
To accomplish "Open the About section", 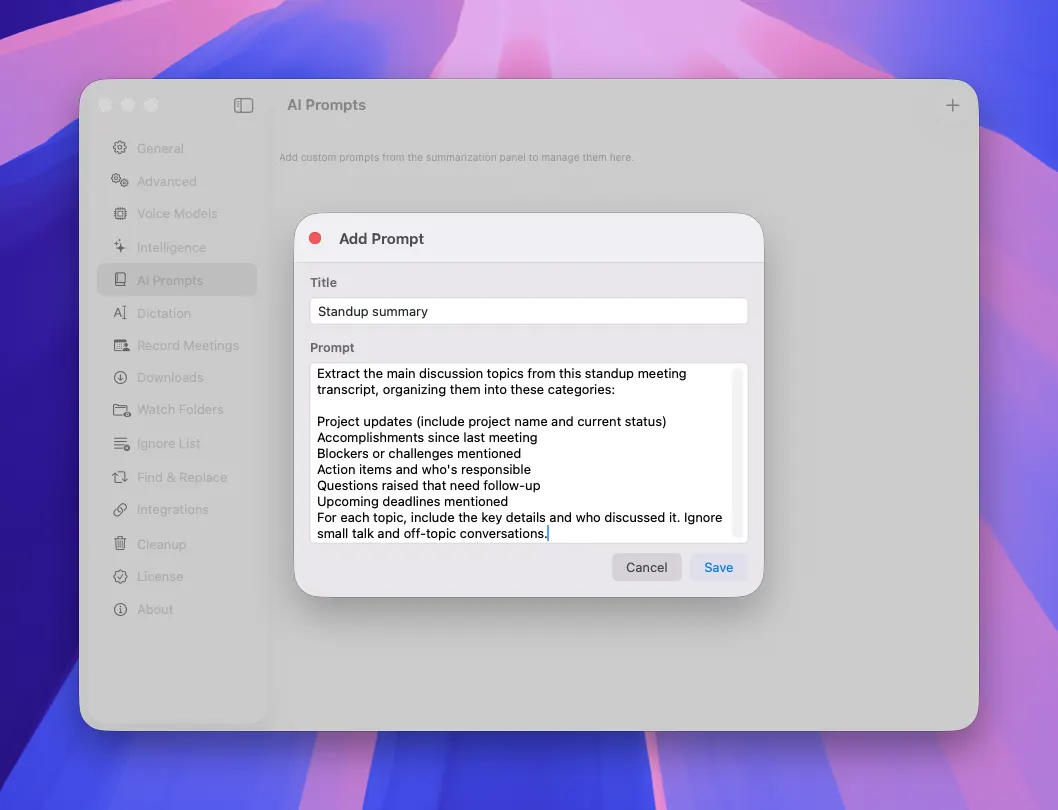I will (x=177, y=610).
